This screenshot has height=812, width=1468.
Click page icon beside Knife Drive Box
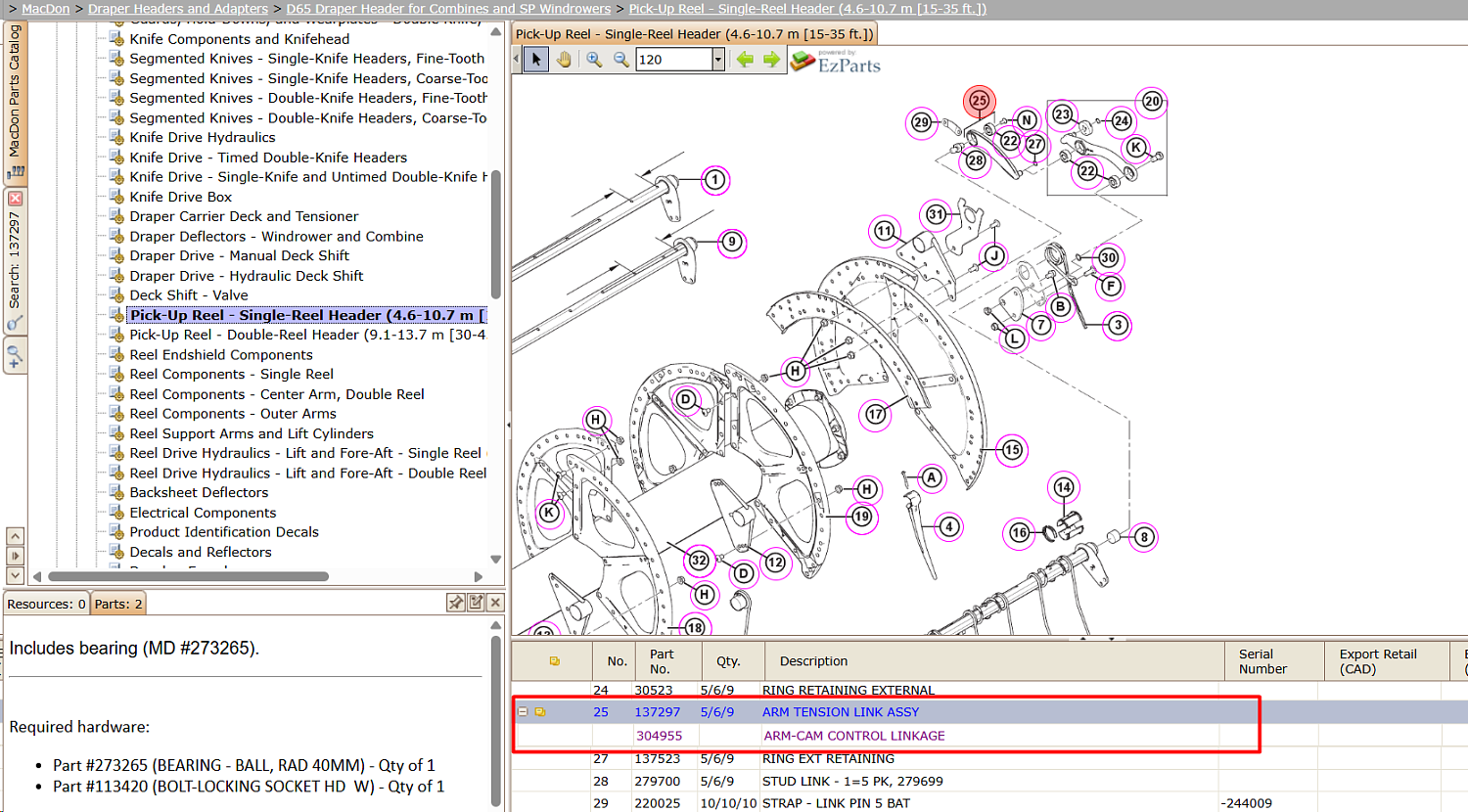115,197
